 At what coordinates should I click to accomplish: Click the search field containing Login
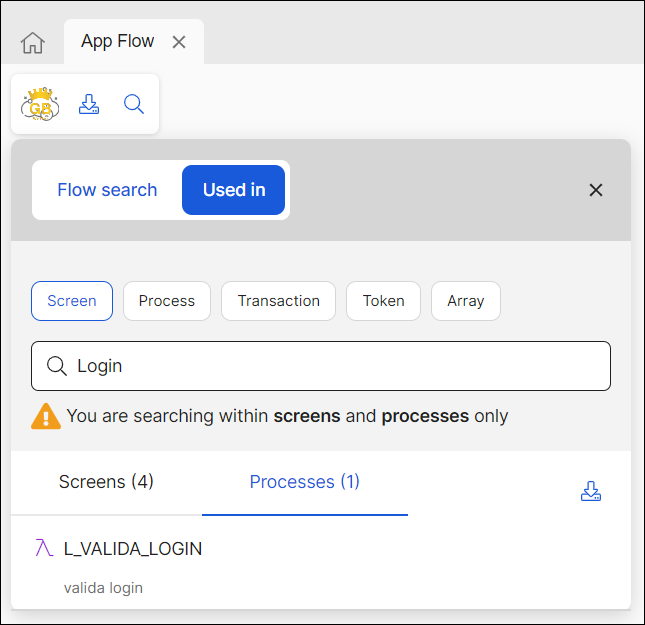click(x=330, y=366)
